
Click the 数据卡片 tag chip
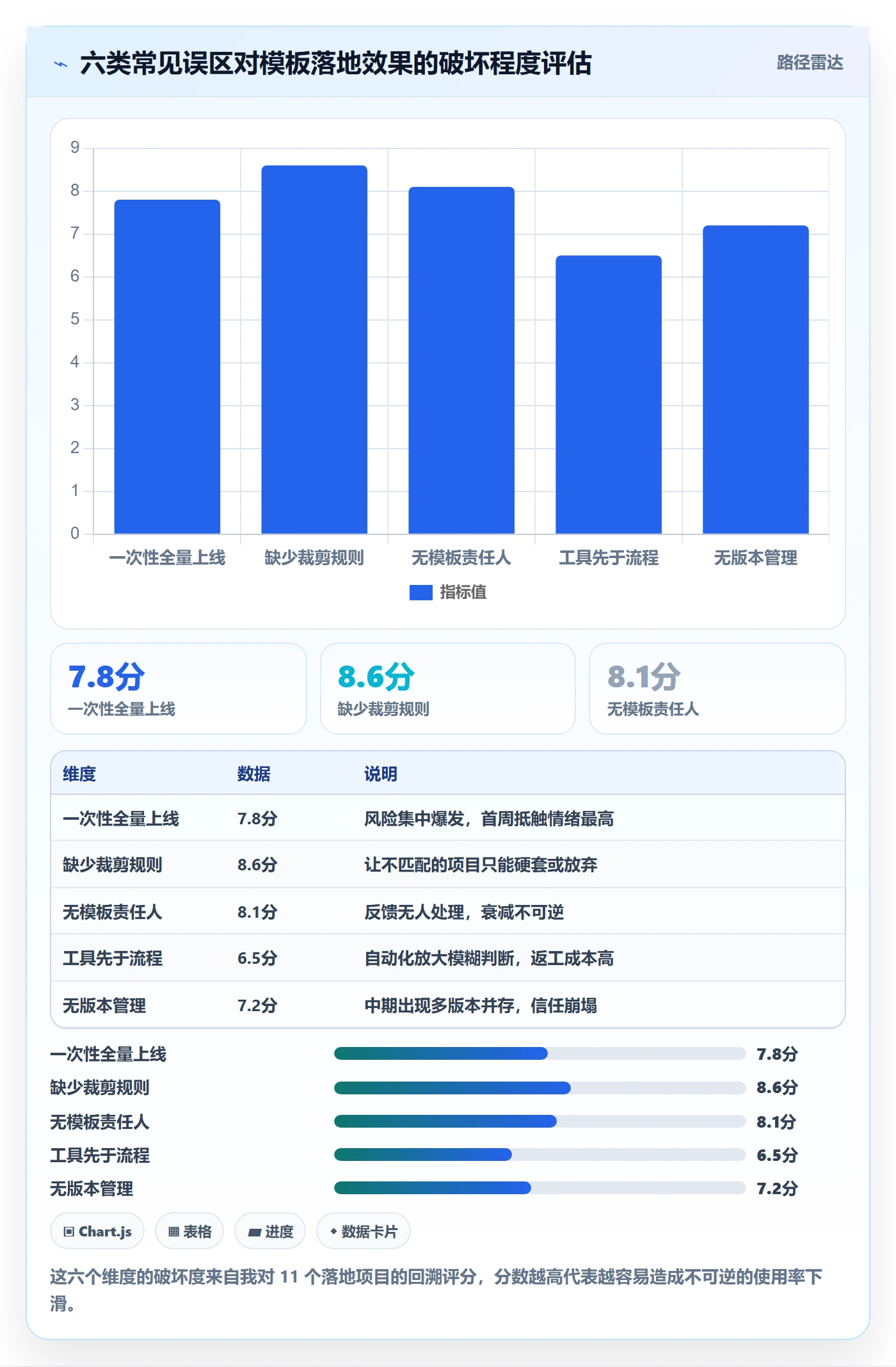pos(364,1231)
